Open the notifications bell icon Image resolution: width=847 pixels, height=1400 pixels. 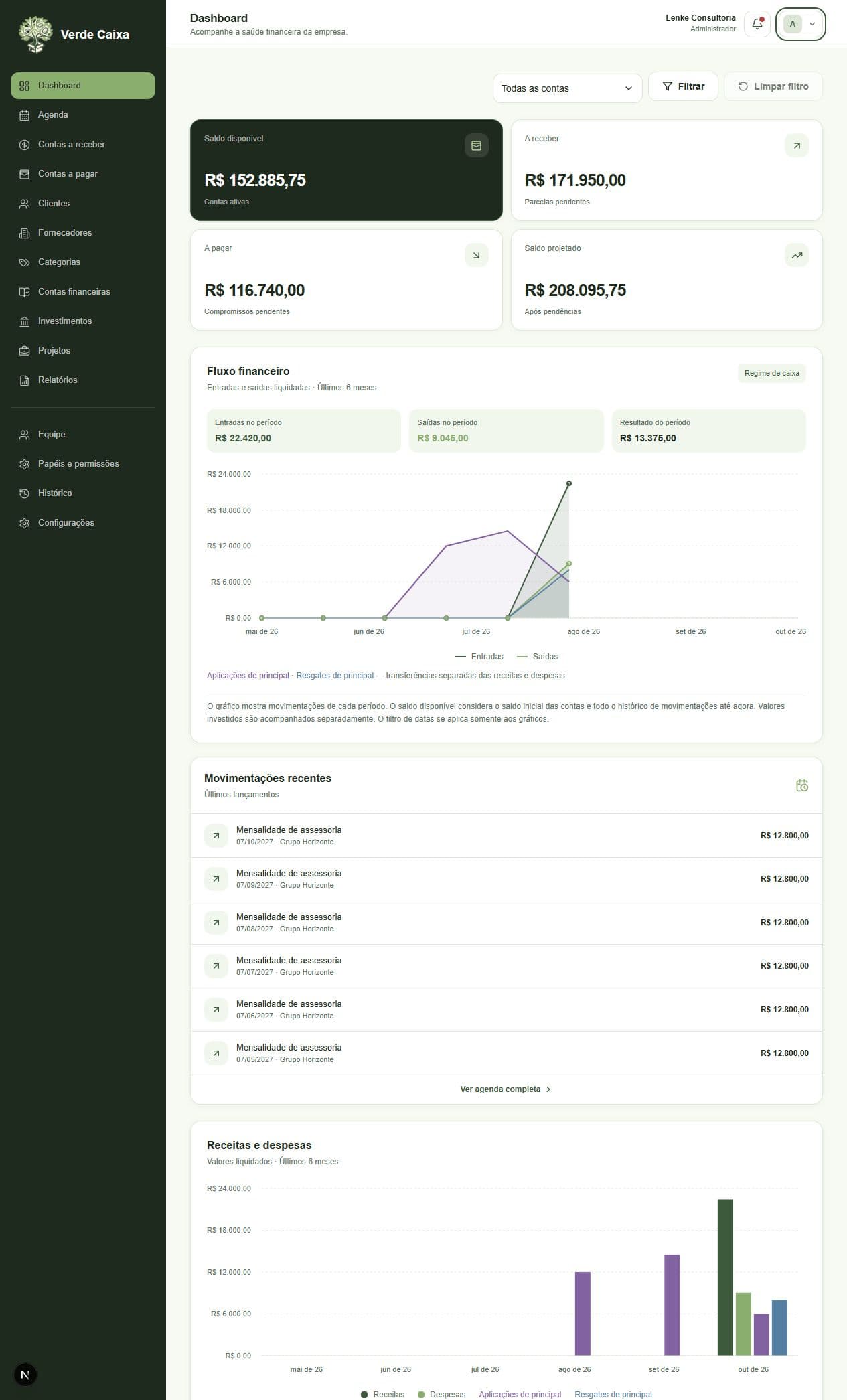click(x=757, y=24)
